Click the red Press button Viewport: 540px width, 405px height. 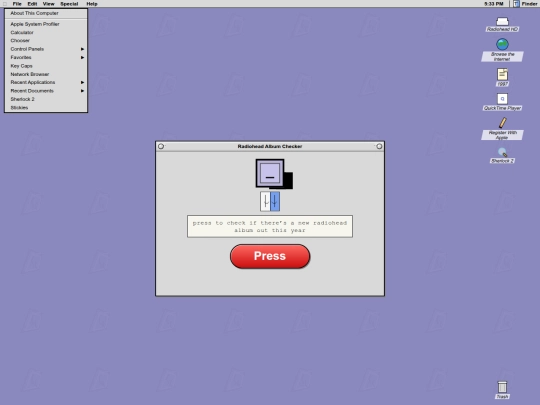[x=270, y=256]
